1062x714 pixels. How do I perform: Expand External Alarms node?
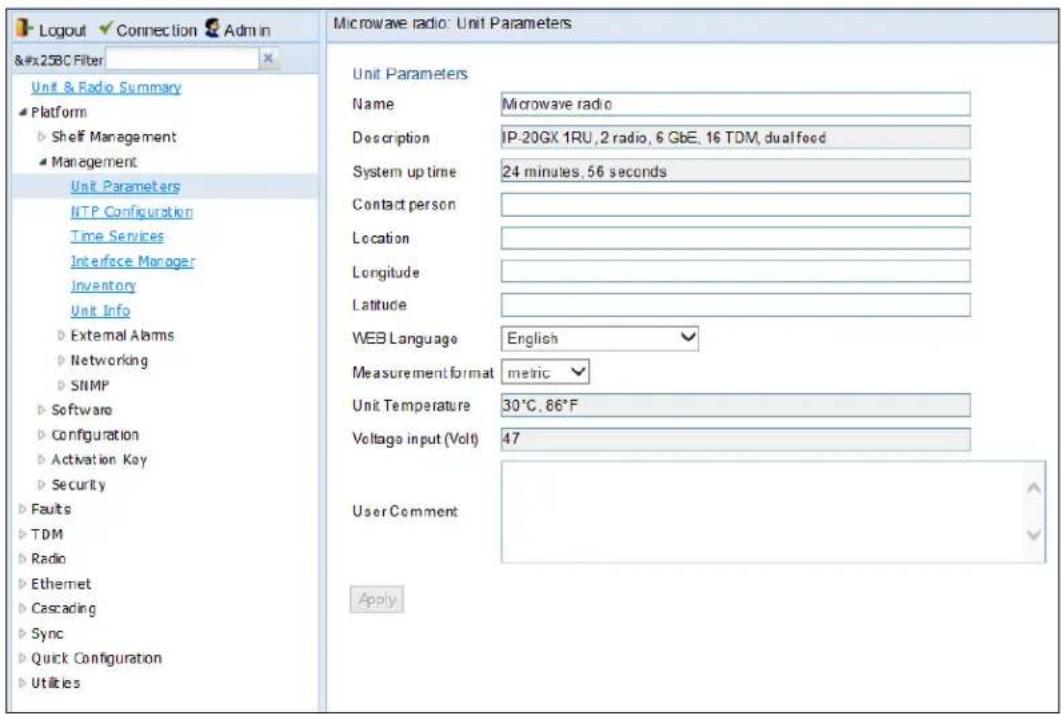coord(62,335)
